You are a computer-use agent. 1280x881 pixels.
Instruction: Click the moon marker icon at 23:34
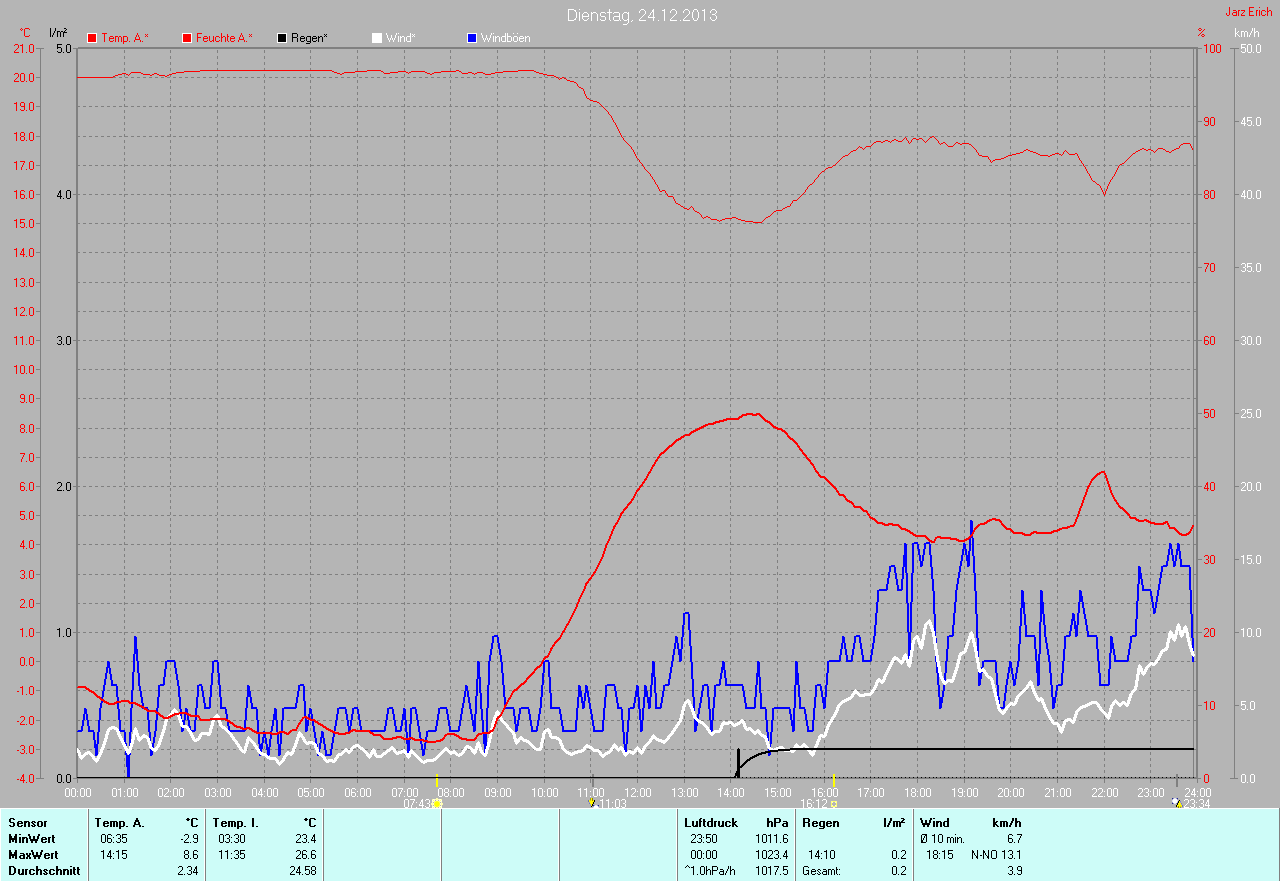[x=1176, y=803]
